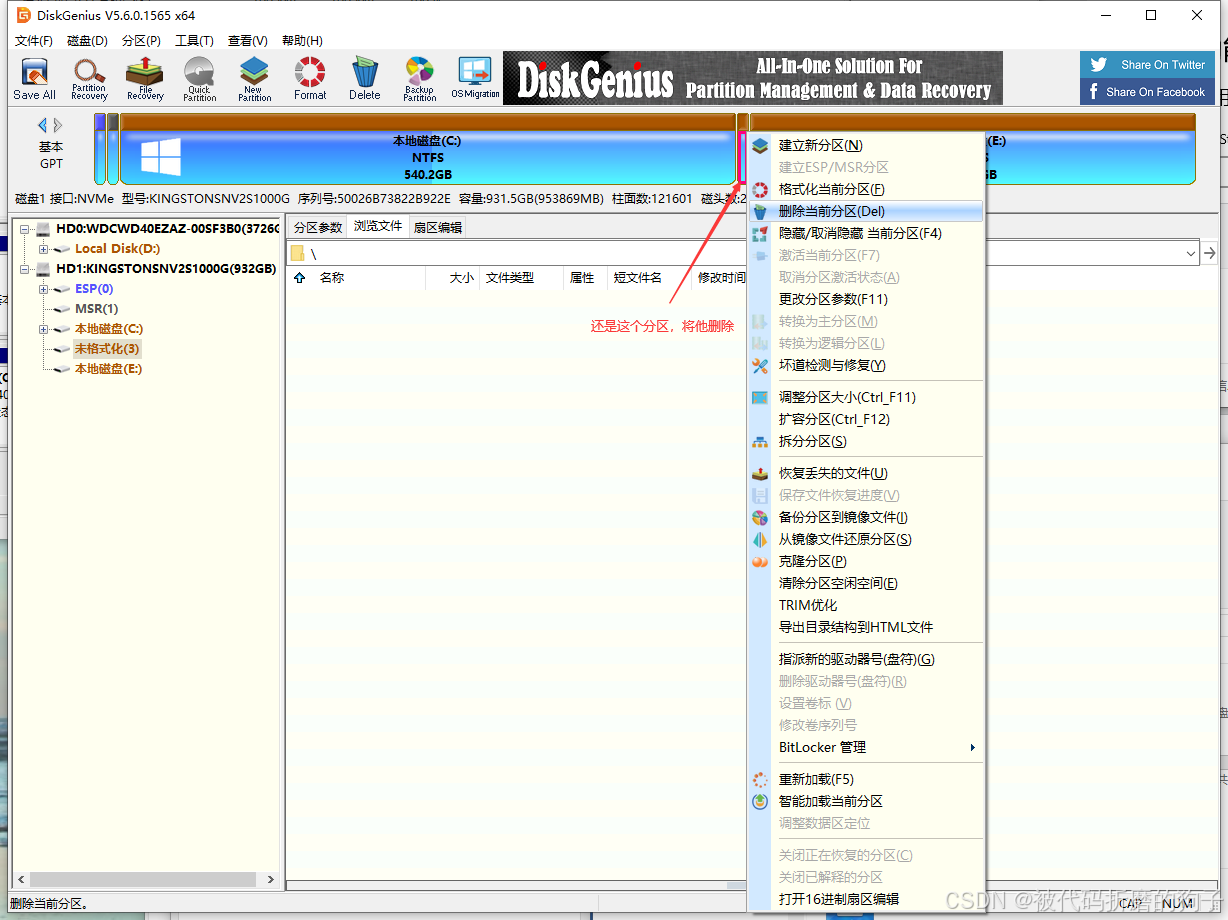This screenshot has height=920, width=1228.
Task: Click the Save All toolbar icon
Action: 34,79
